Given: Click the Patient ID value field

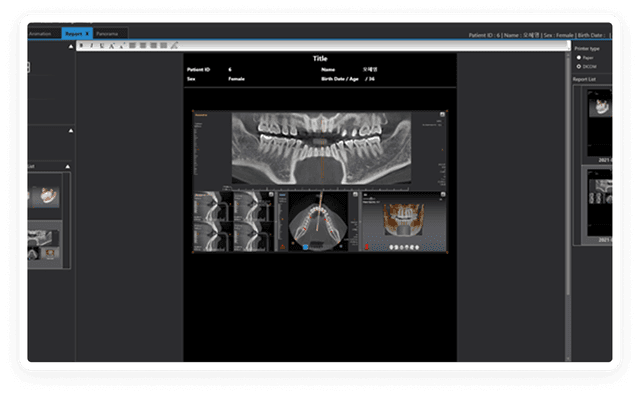Looking at the screenshot, I should [x=230, y=69].
